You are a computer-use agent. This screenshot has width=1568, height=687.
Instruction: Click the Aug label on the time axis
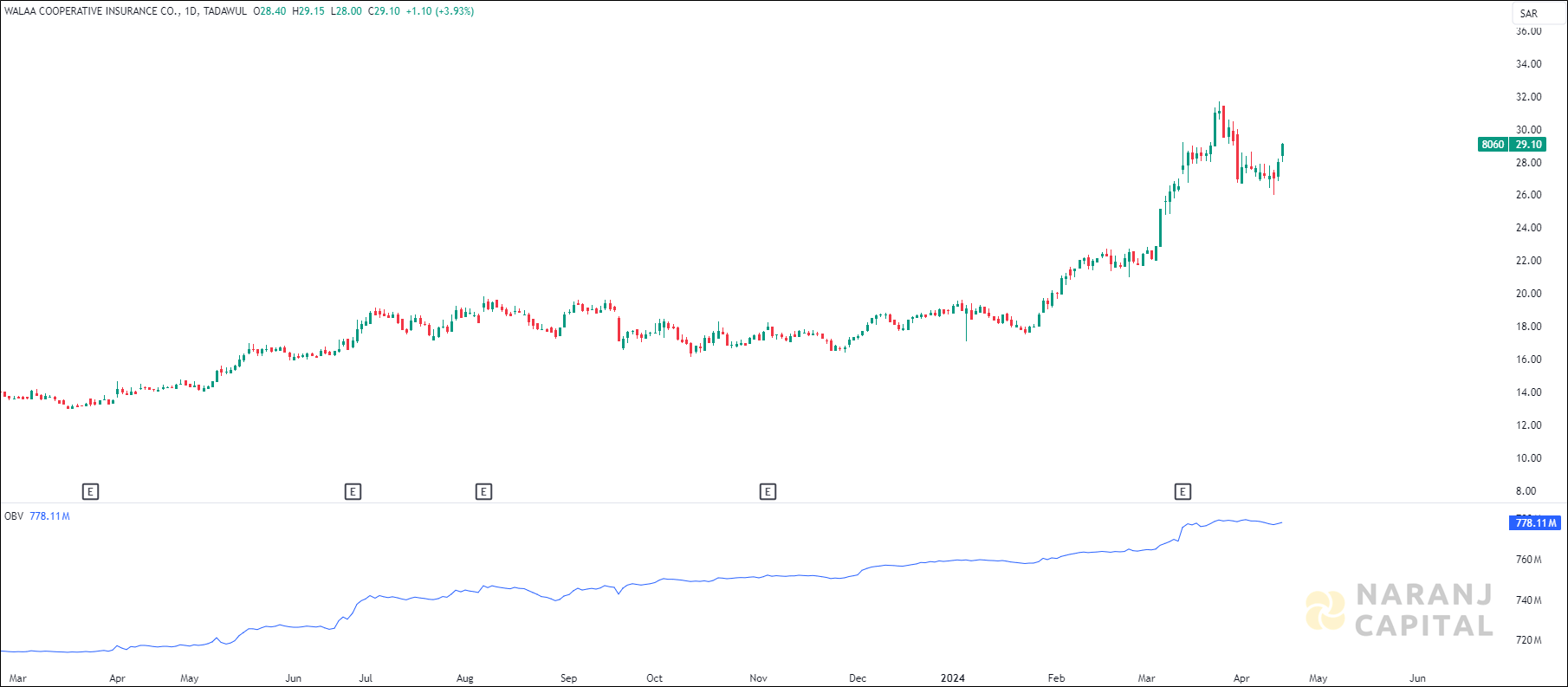click(465, 678)
